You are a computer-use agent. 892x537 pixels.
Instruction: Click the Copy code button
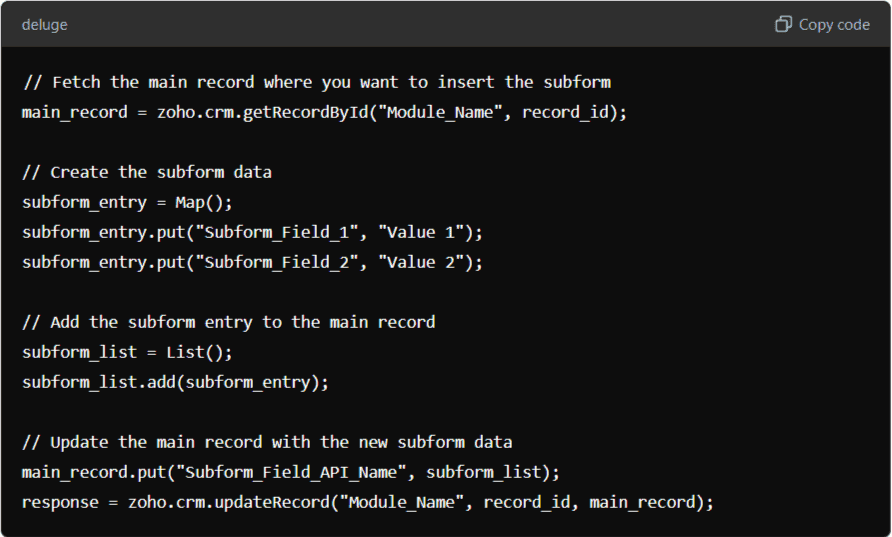823,24
